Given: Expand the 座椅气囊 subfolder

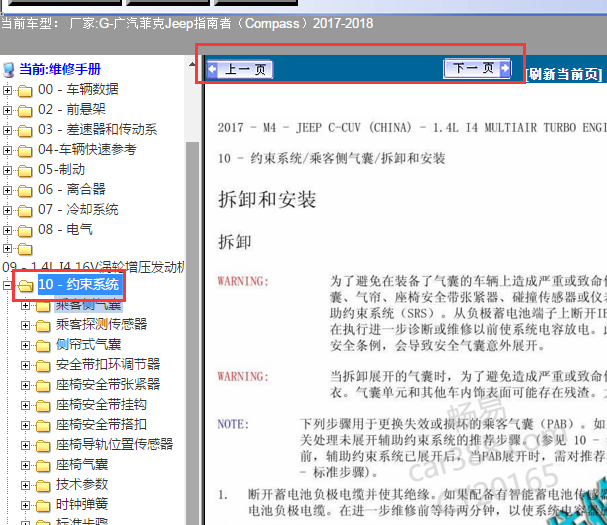Looking at the screenshot, I should click(25, 465).
